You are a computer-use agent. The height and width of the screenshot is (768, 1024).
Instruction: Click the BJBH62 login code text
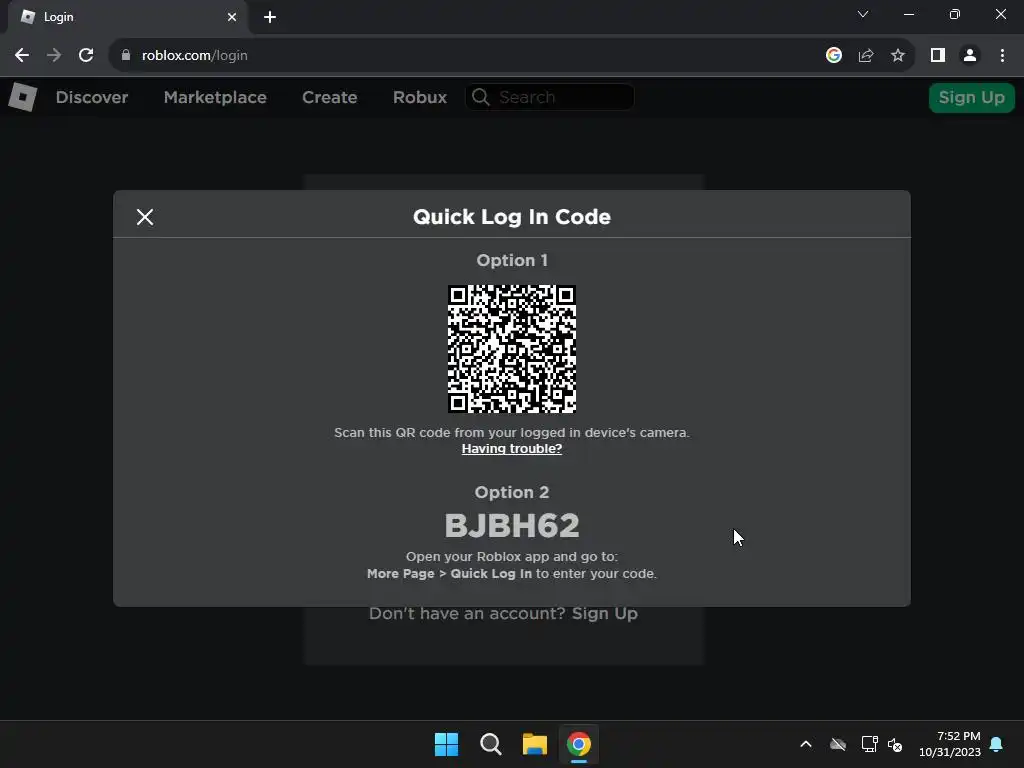tap(511, 526)
